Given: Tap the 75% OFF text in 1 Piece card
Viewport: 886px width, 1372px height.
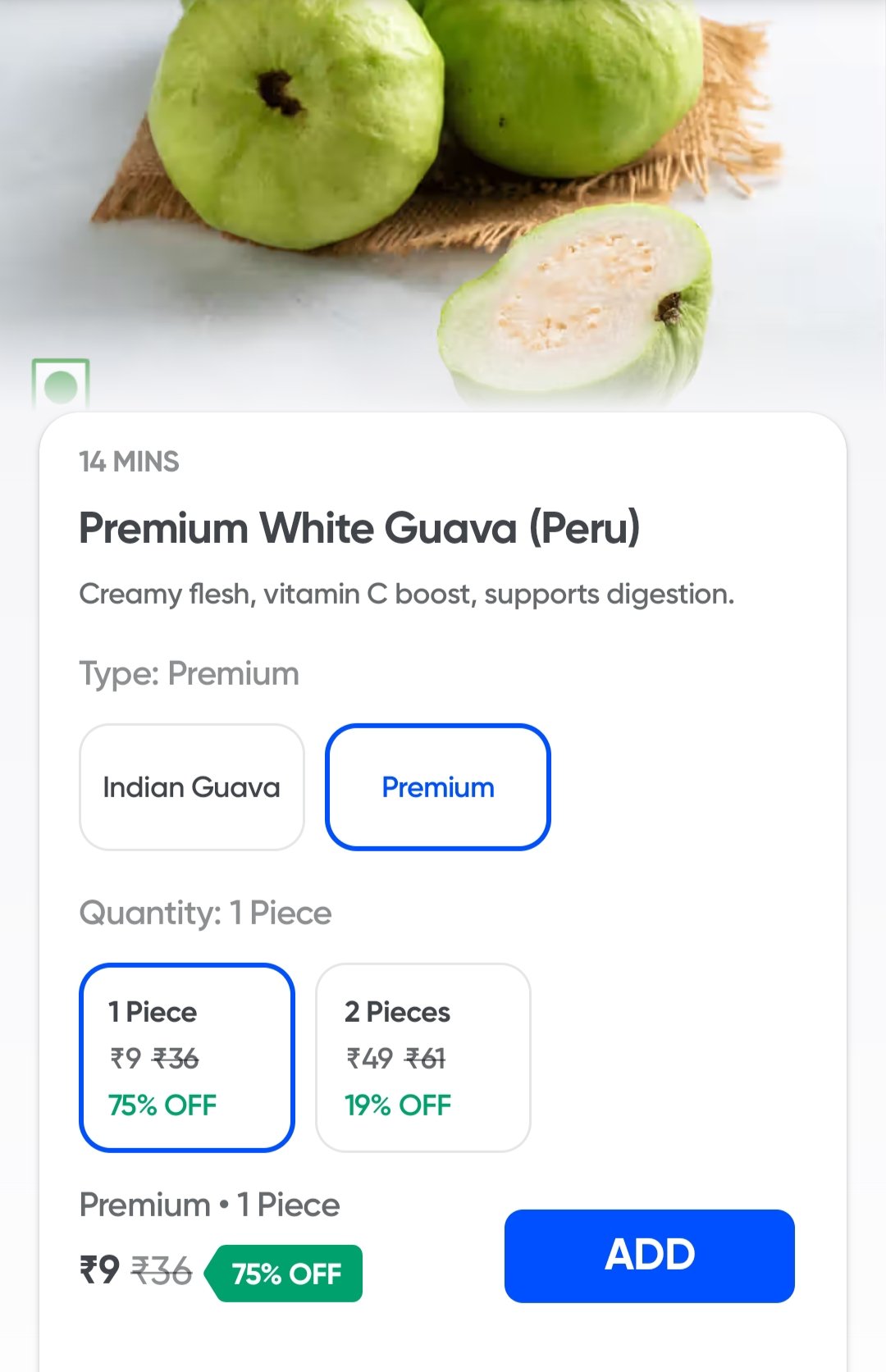Looking at the screenshot, I should (162, 1105).
